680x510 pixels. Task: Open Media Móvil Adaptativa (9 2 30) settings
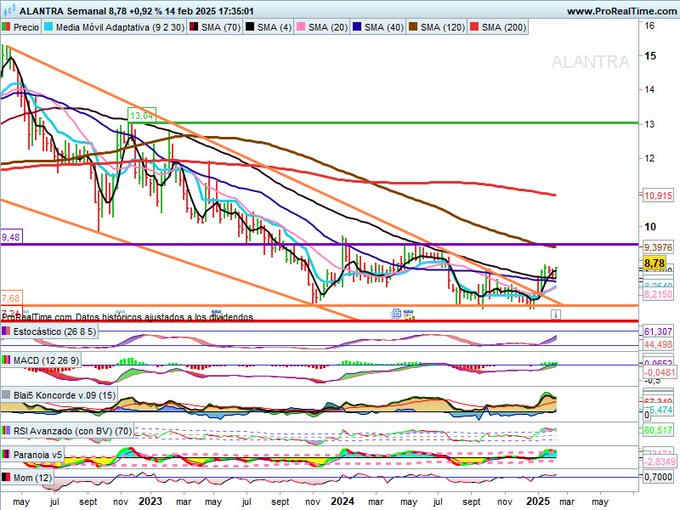click(x=120, y=27)
